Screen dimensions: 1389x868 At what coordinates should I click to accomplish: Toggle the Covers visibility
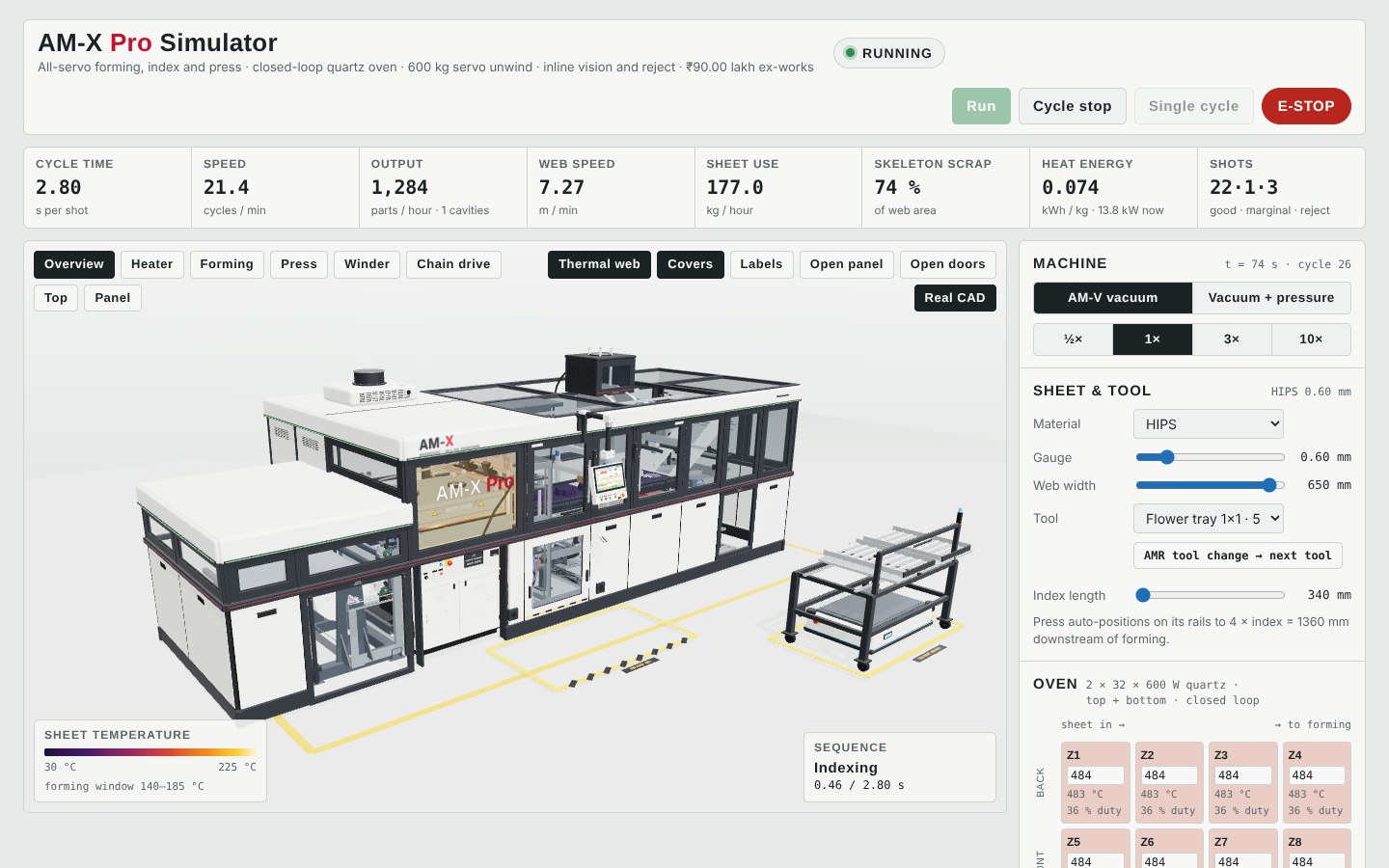691,264
